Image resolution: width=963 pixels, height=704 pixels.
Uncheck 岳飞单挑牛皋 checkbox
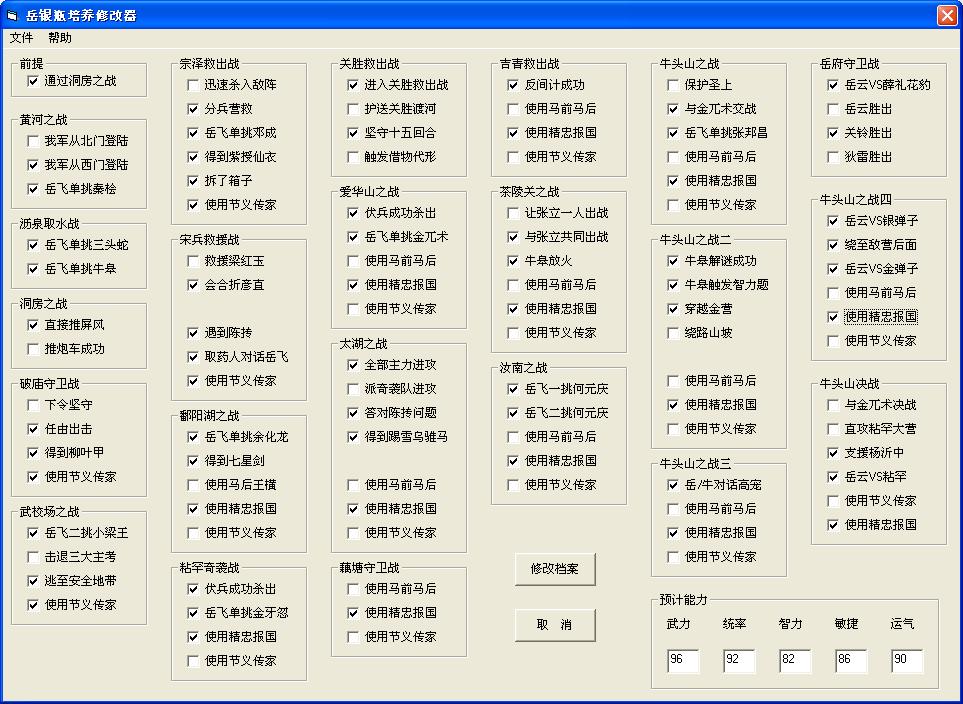(33, 269)
